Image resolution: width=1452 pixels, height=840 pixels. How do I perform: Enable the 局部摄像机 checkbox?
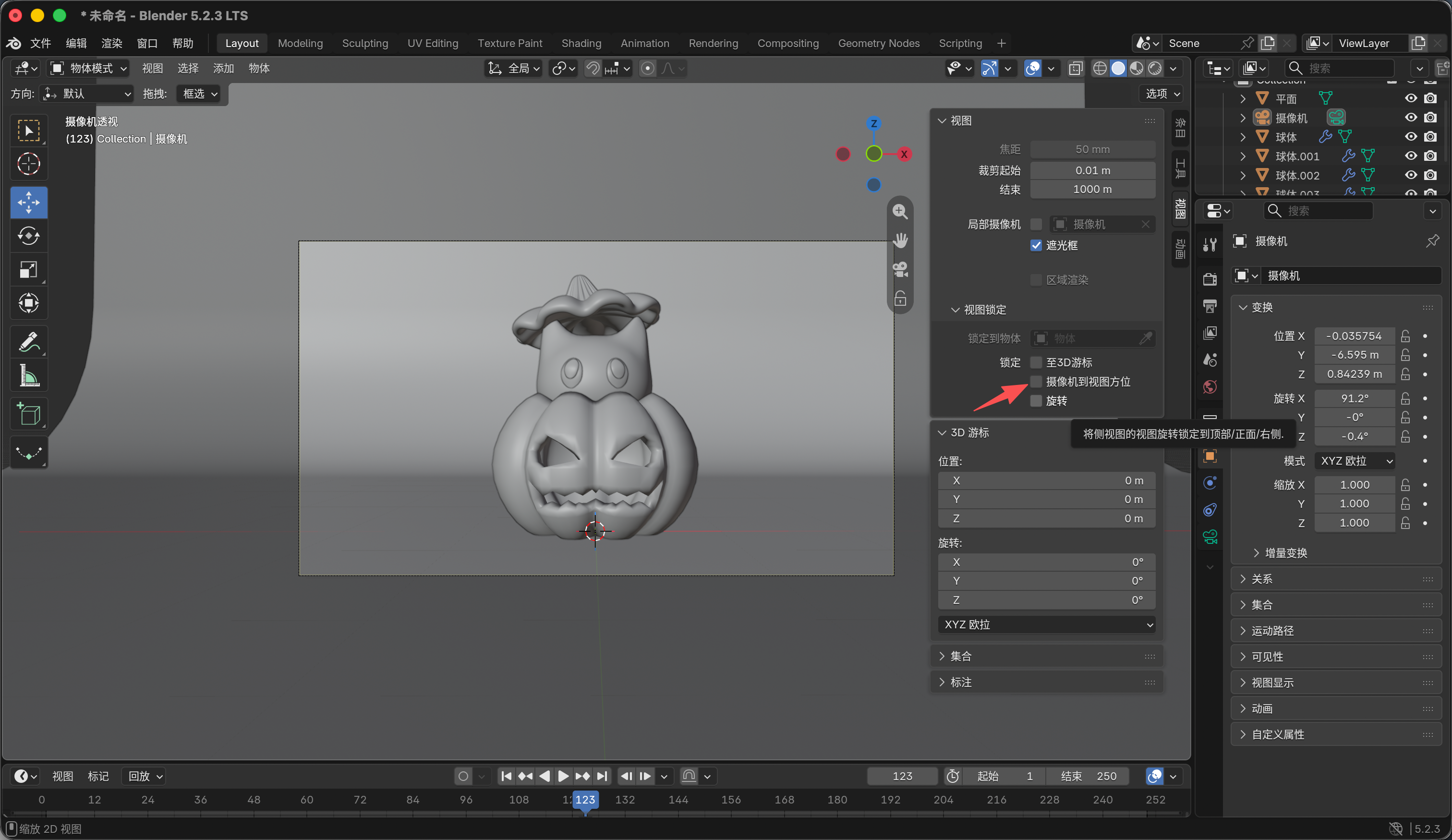1036,224
